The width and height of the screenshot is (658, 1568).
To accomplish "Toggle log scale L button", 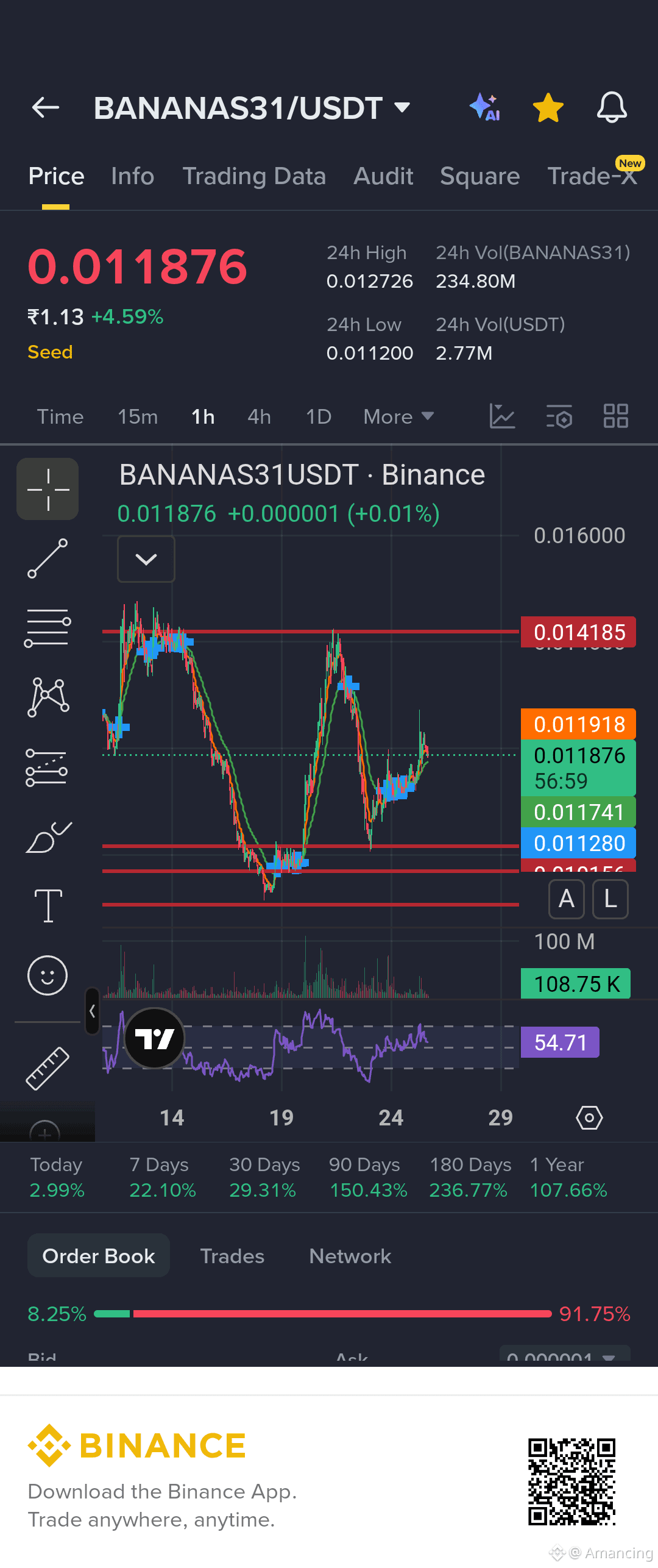I will coord(610,899).
